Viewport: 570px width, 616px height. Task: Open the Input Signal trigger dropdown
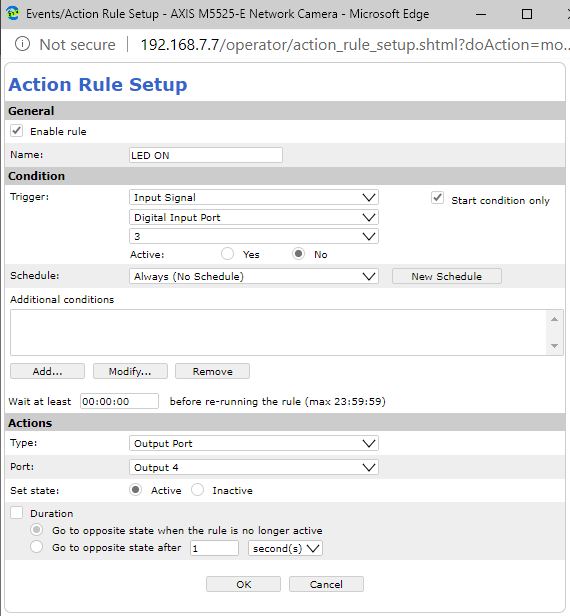[x=254, y=197]
